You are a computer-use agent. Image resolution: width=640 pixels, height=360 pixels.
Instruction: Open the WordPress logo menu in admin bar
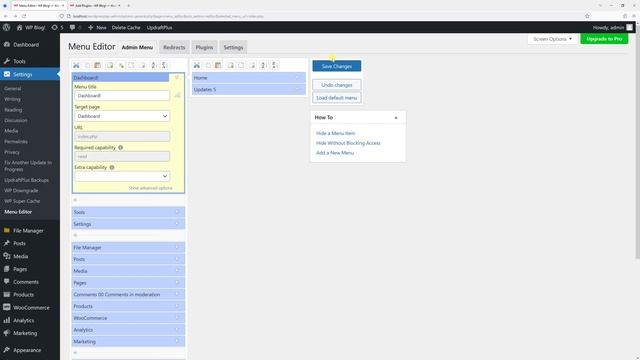(x=7, y=27)
